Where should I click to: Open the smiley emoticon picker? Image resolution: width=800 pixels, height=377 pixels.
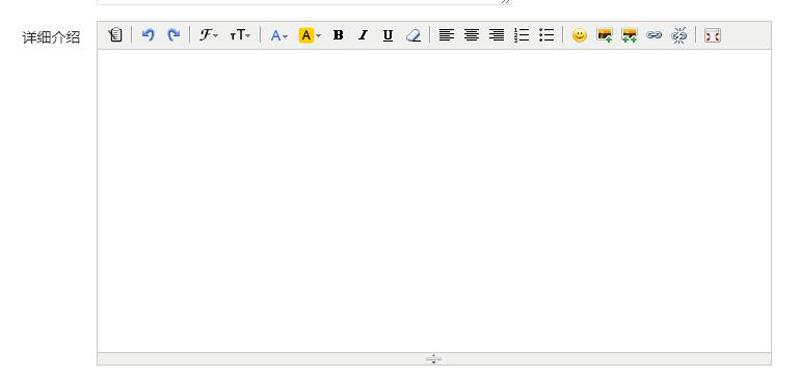pyautogui.click(x=579, y=35)
